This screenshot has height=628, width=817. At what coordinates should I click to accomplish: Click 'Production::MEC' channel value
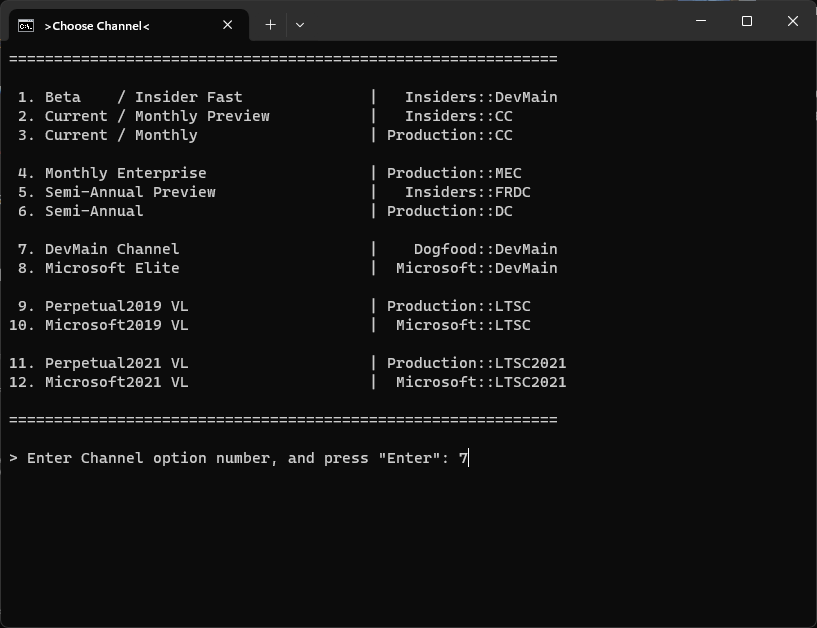pos(454,173)
